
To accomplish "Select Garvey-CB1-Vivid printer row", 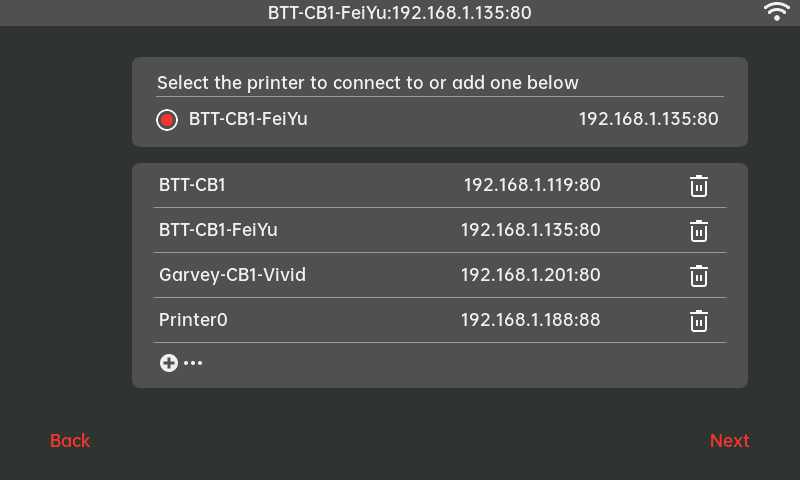I will click(232, 275).
